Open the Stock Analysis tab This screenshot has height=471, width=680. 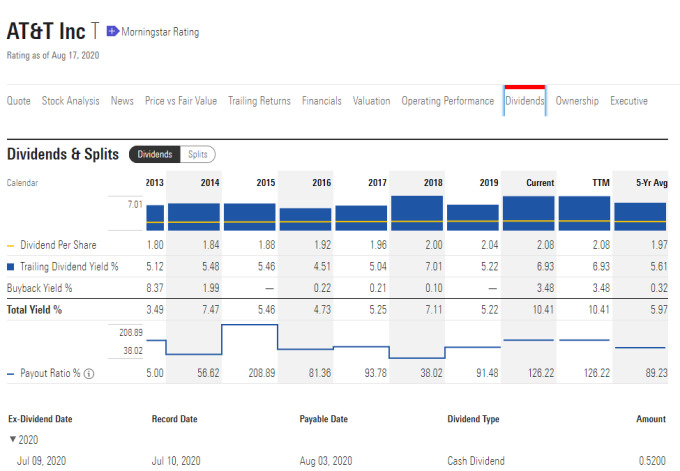[70, 101]
